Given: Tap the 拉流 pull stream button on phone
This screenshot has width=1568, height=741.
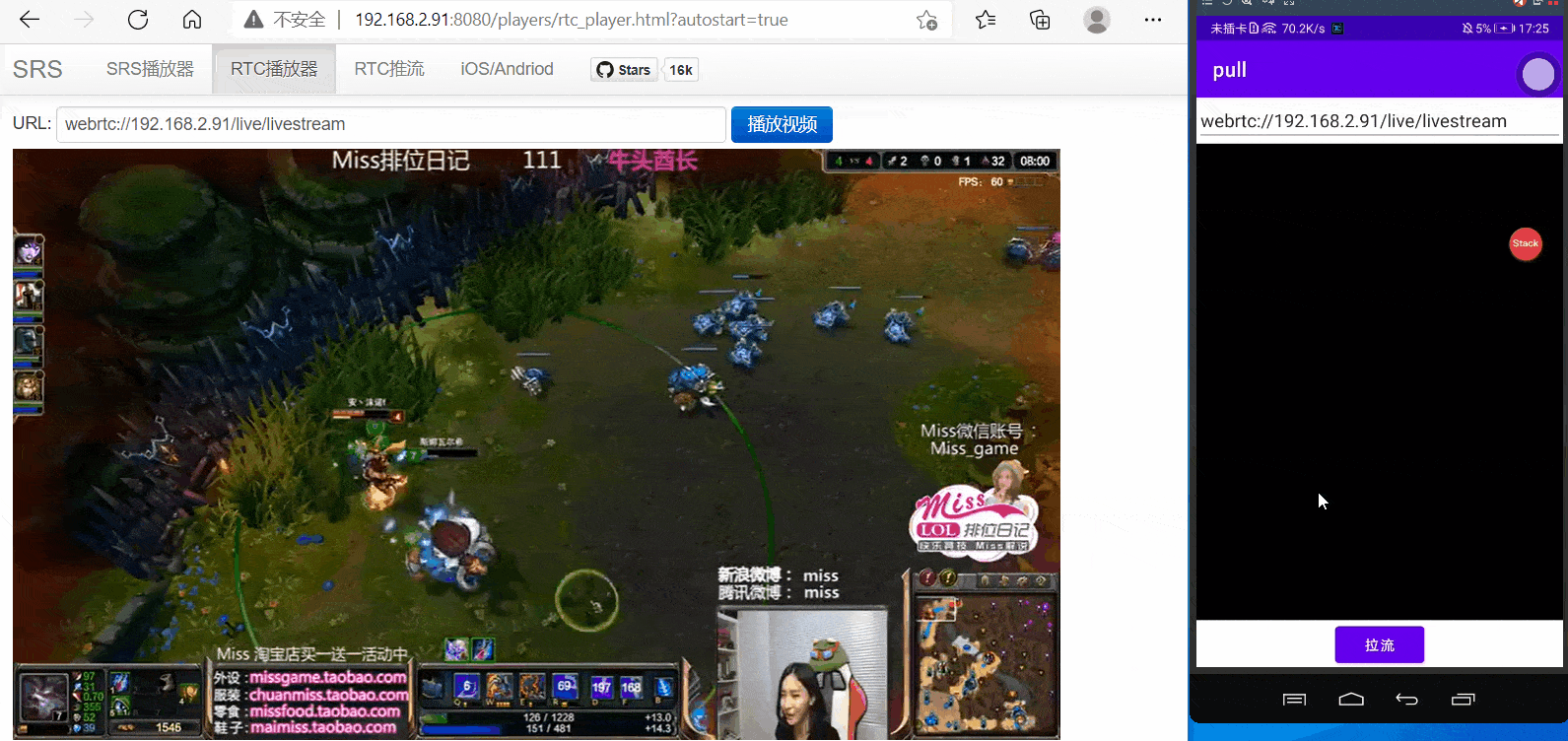Looking at the screenshot, I should point(1380,644).
